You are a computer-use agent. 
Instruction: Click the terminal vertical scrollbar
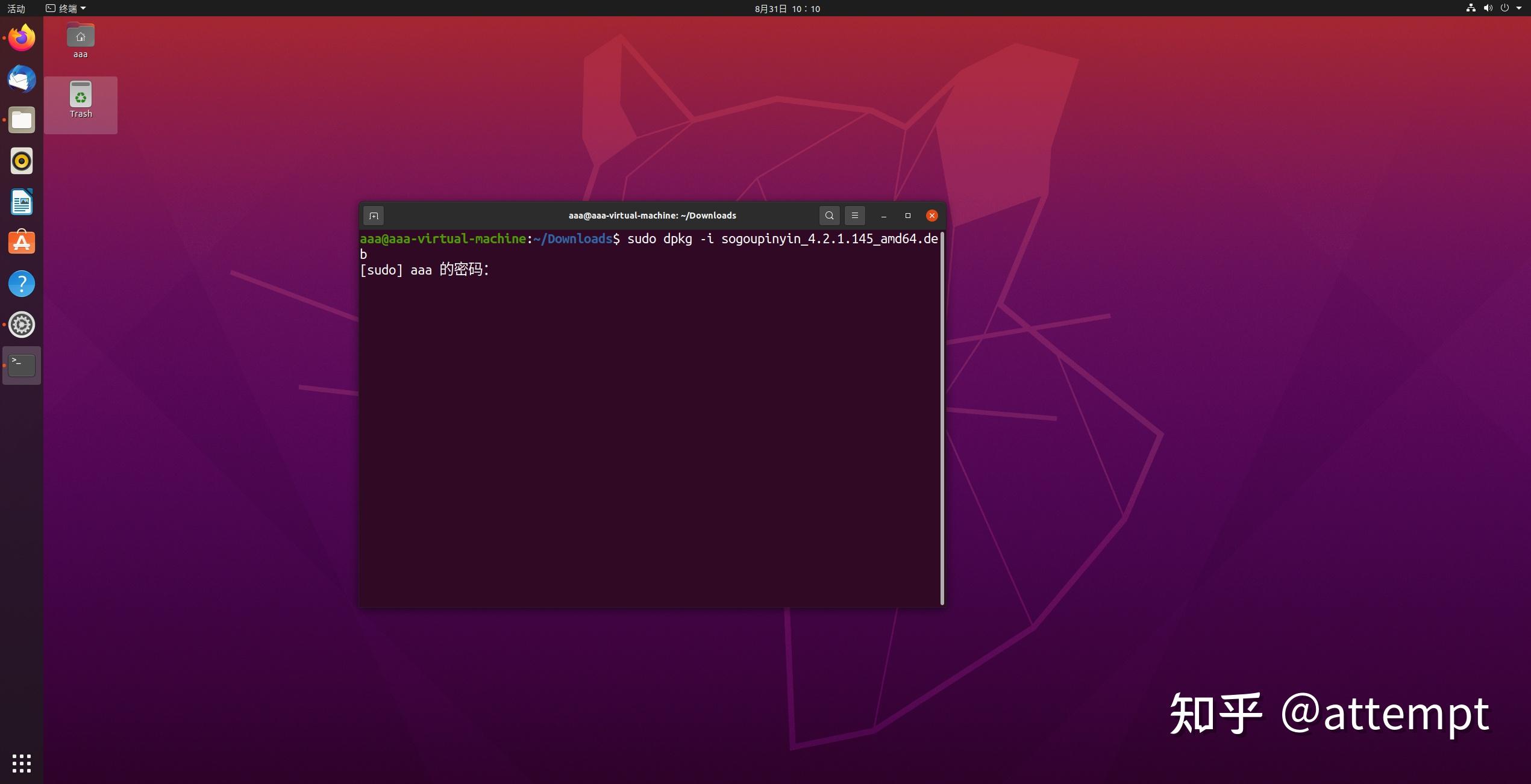(x=942, y=419)
